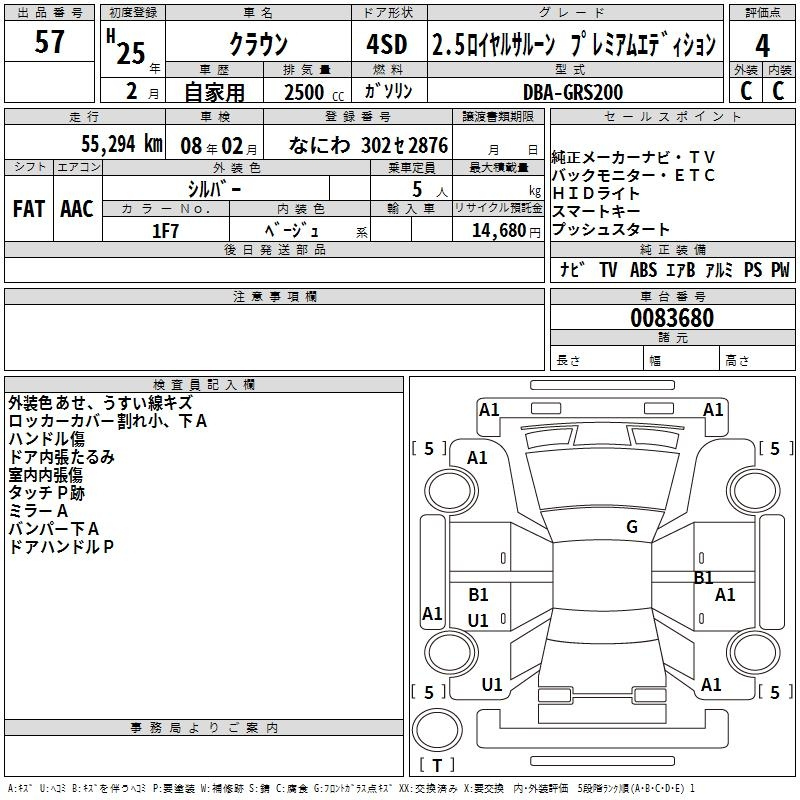Click sales point スマートキー
The height and width of the screenshot is (800, 800).
[x=596, y=211]
